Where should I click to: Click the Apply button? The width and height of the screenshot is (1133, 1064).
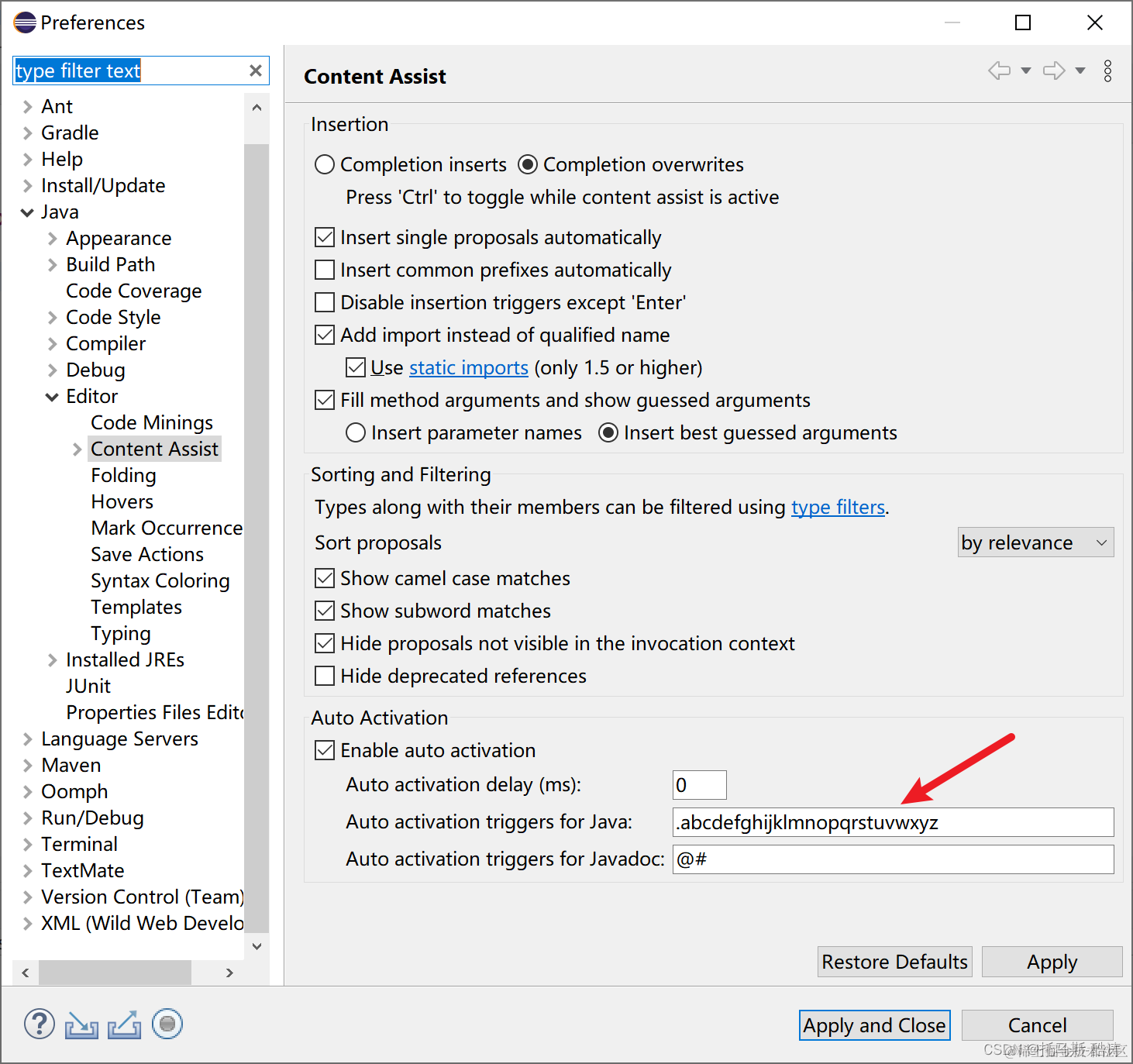pos(1052,962)
